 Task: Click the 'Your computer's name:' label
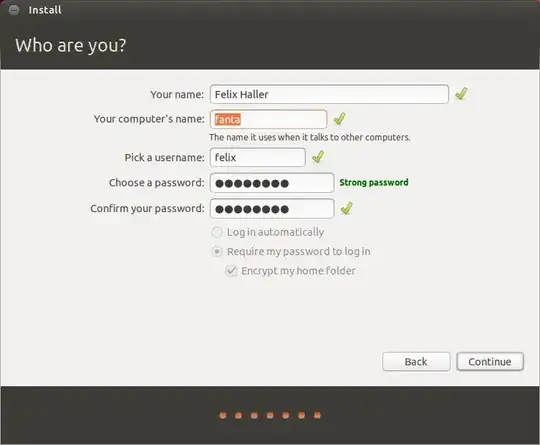tap(149, 119)
